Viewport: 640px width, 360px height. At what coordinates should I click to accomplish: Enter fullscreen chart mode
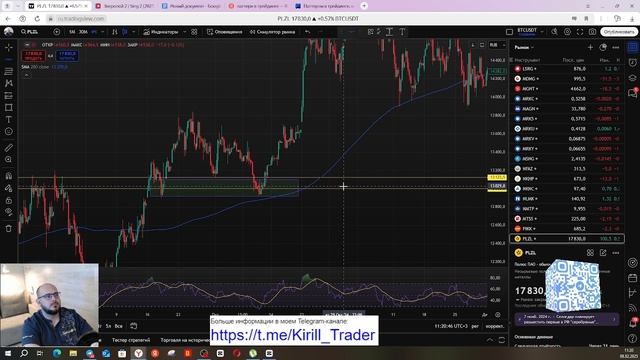click(x=580, y=32)
